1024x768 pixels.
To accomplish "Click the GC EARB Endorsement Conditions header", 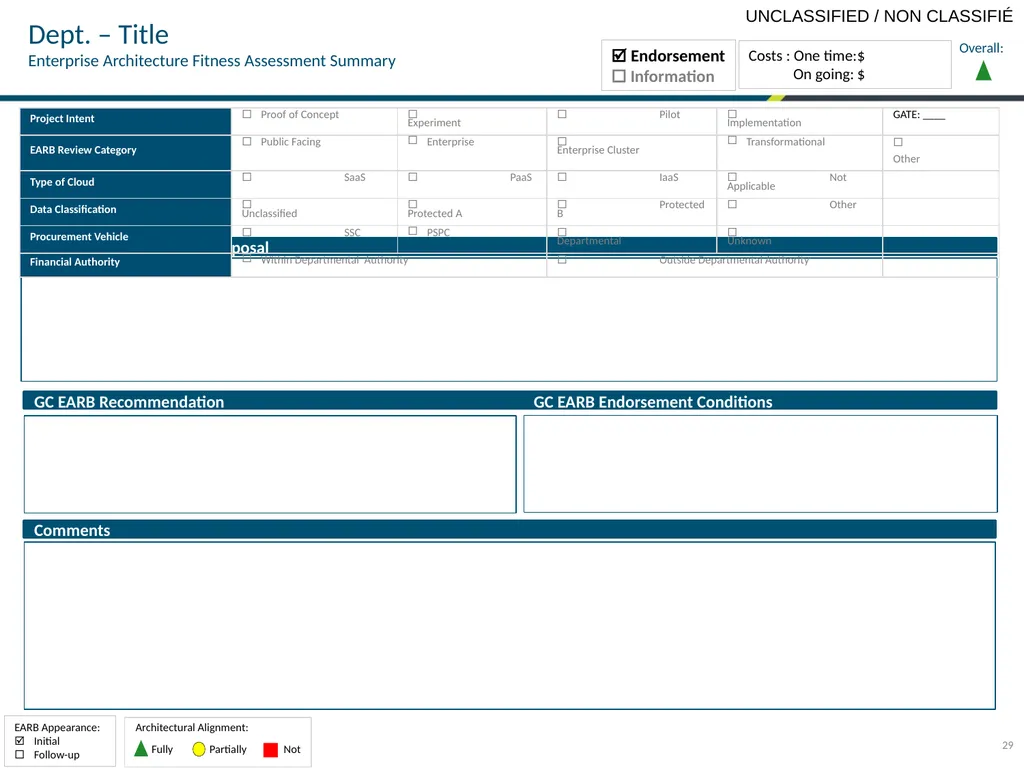I will [653, 402].
